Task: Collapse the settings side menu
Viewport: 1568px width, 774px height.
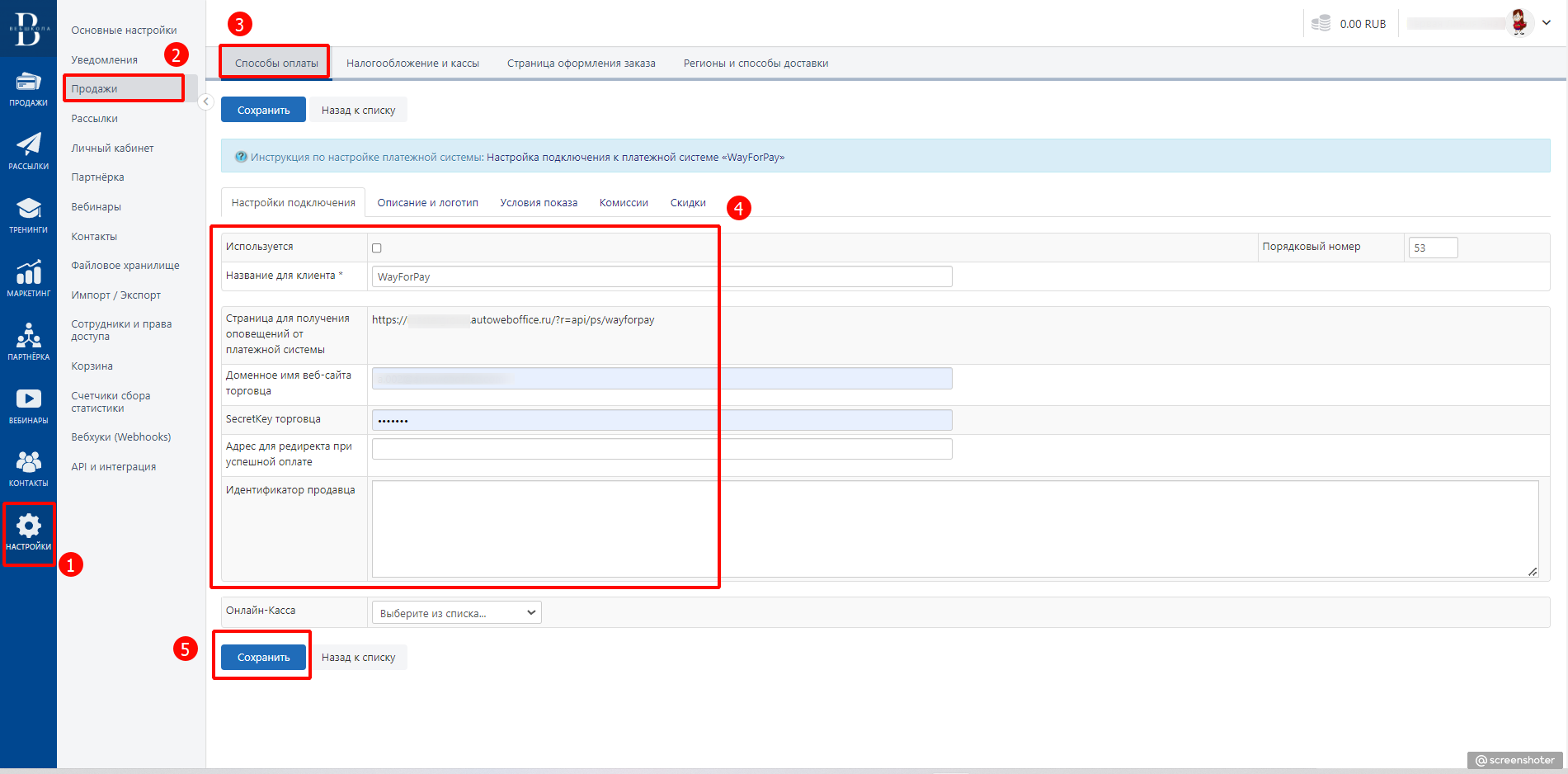Action: tap(205, 101)
